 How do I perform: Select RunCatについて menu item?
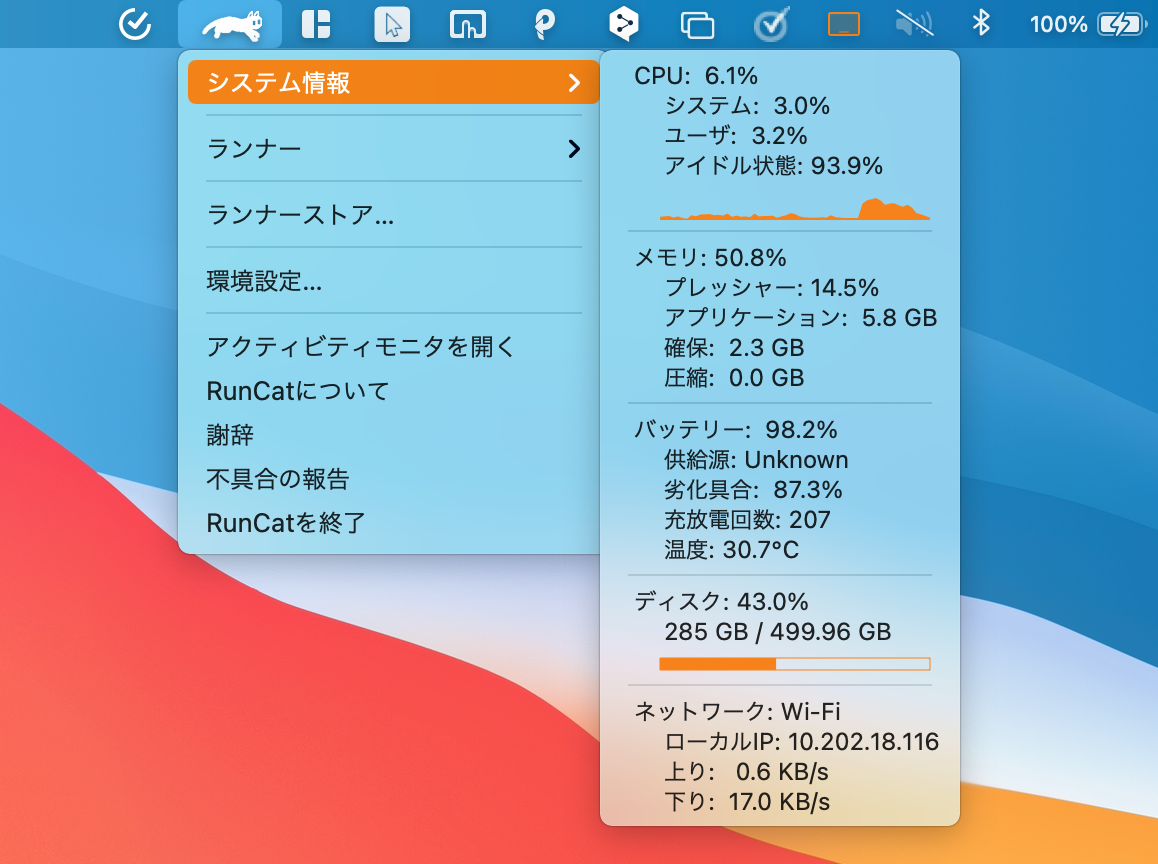tap(394, 391)
